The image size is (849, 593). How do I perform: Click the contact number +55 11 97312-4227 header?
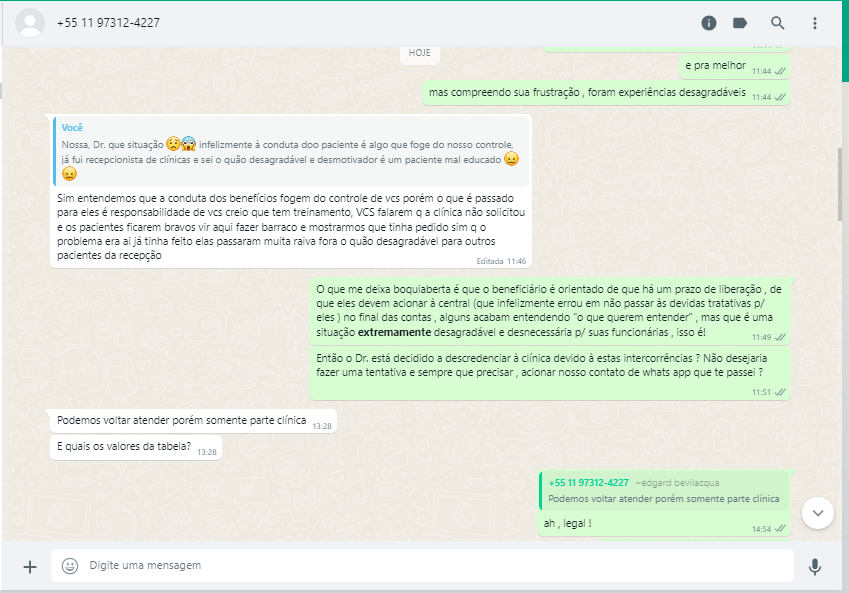tap(108, 23)
